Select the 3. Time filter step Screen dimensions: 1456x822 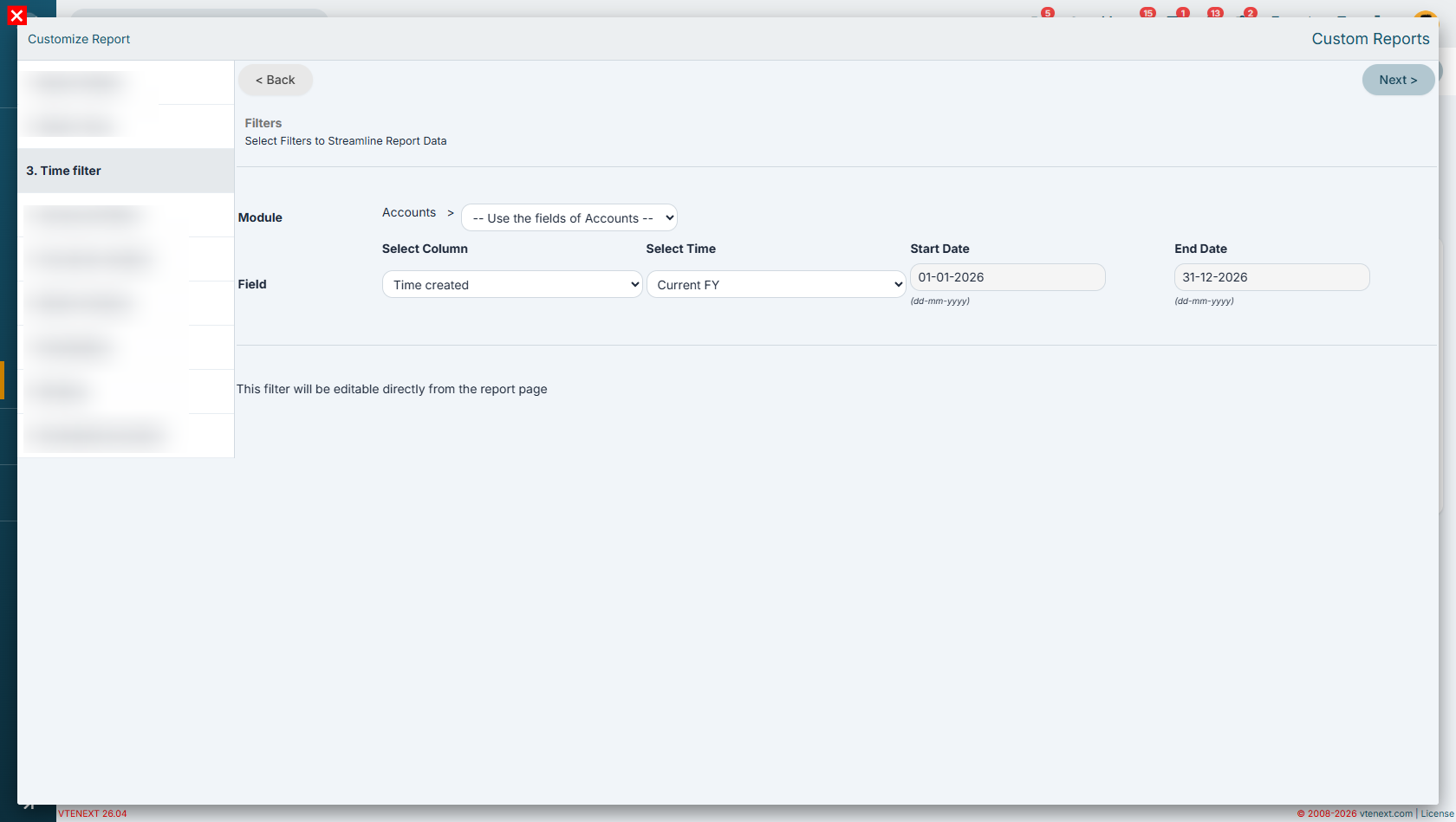coord(126,171)
